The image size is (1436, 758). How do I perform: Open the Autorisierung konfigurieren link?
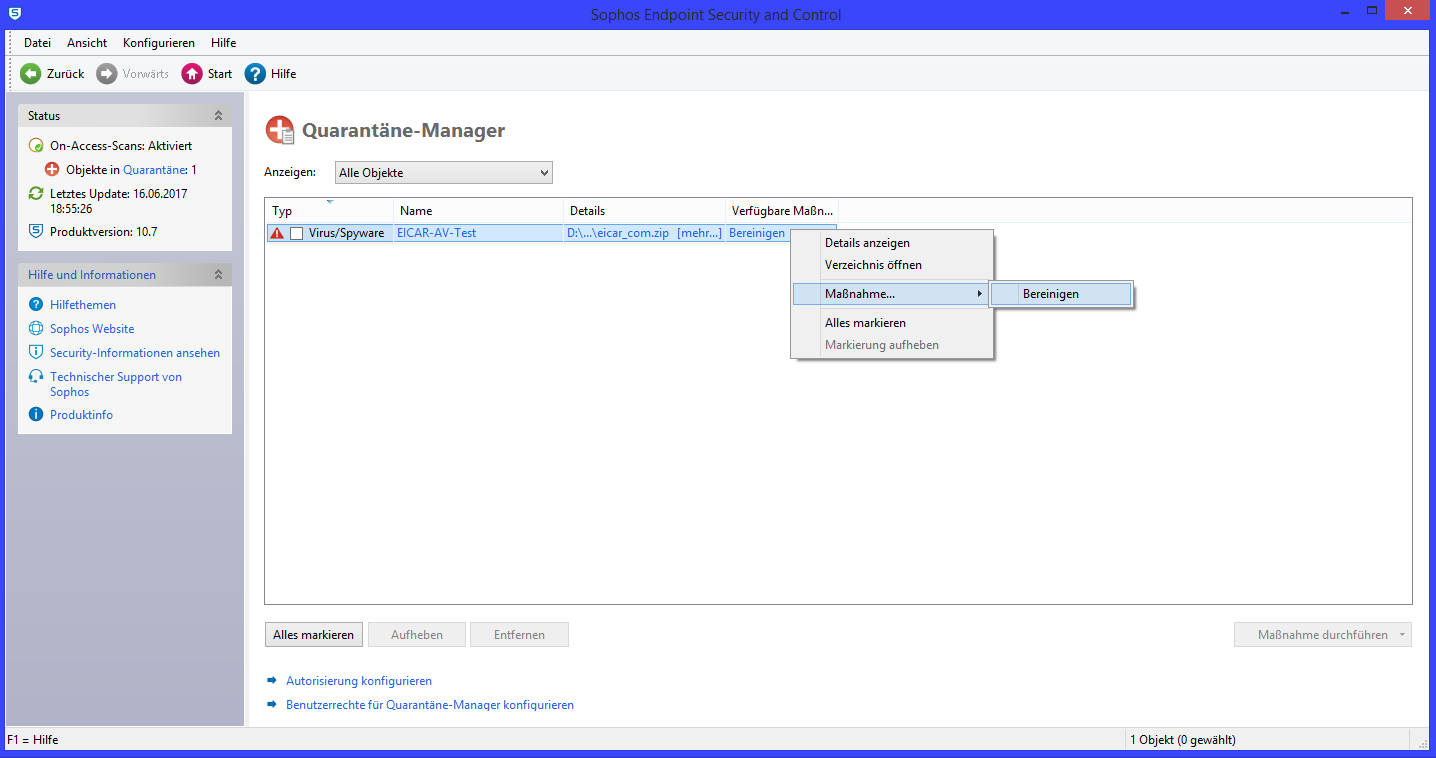click(359, 681)
